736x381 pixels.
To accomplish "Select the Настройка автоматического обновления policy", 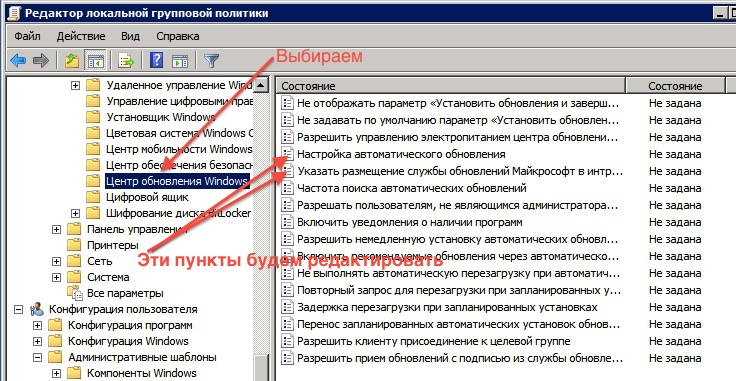I will click(x=401, y=154).
